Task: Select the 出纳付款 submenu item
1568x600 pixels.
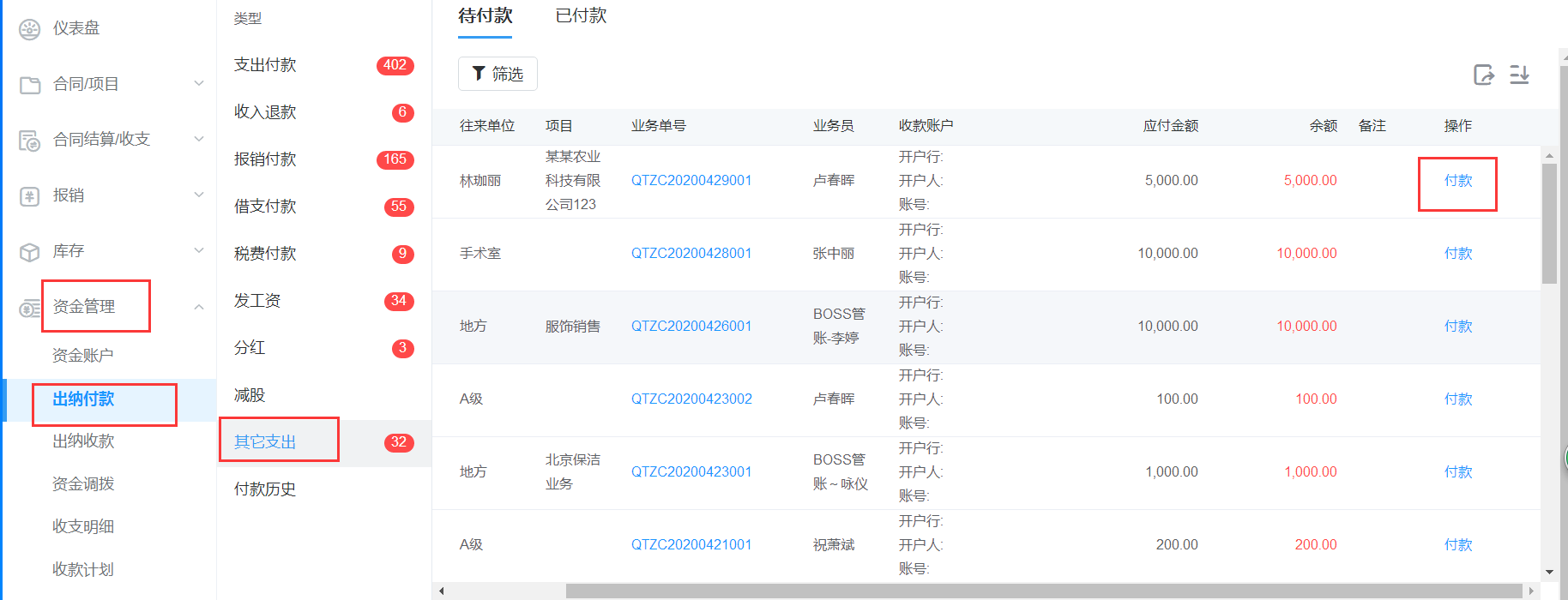Action: (x=83, y=399)
